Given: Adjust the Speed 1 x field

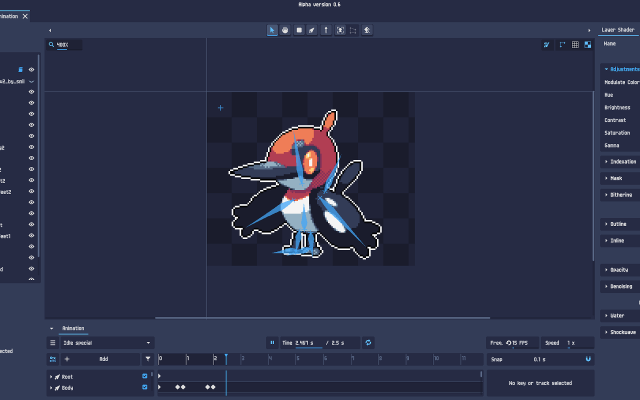Looking at the screenshot, I should coord(567,343).
